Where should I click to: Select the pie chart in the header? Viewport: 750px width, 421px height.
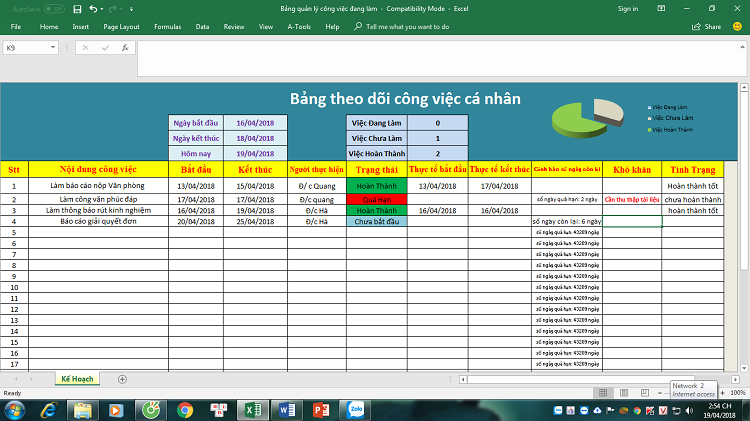(x=587, y=118)
